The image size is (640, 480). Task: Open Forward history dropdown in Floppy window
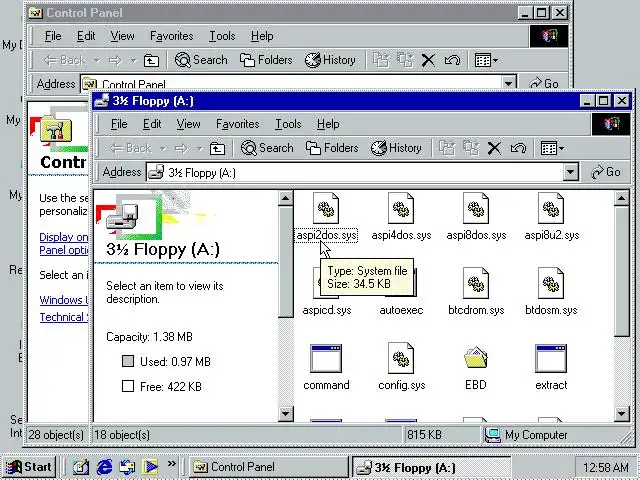point(200,148)
